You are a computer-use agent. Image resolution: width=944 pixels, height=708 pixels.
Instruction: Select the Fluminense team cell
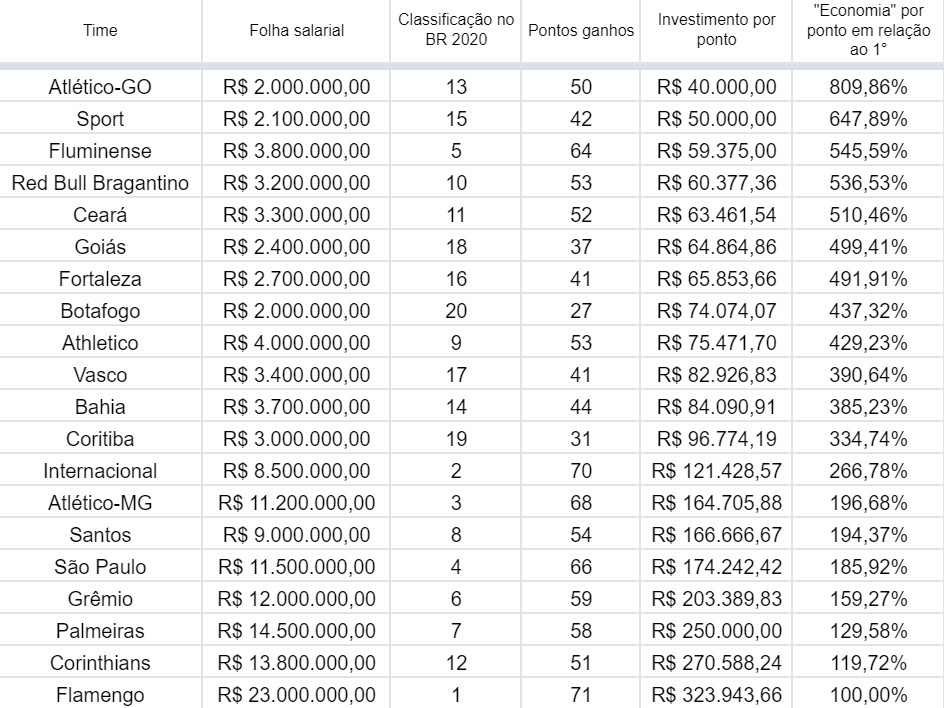pos(100,151)
